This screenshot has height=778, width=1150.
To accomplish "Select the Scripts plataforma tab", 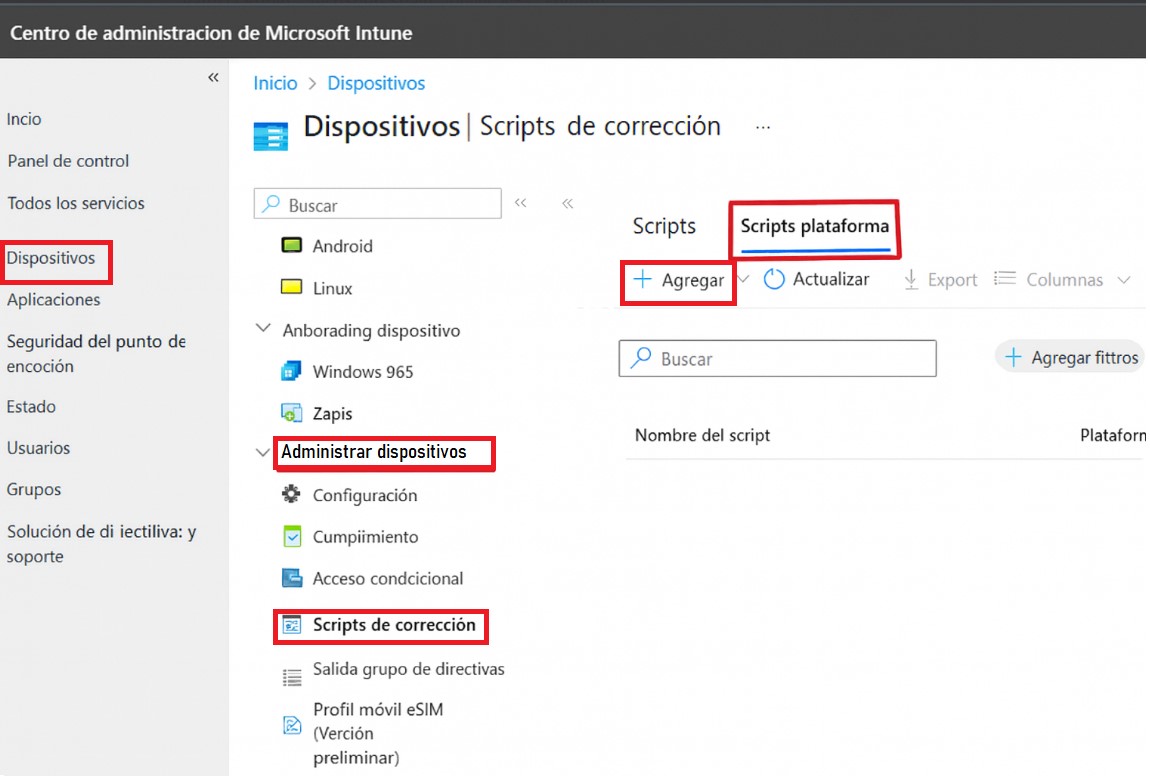I will 814,227.
